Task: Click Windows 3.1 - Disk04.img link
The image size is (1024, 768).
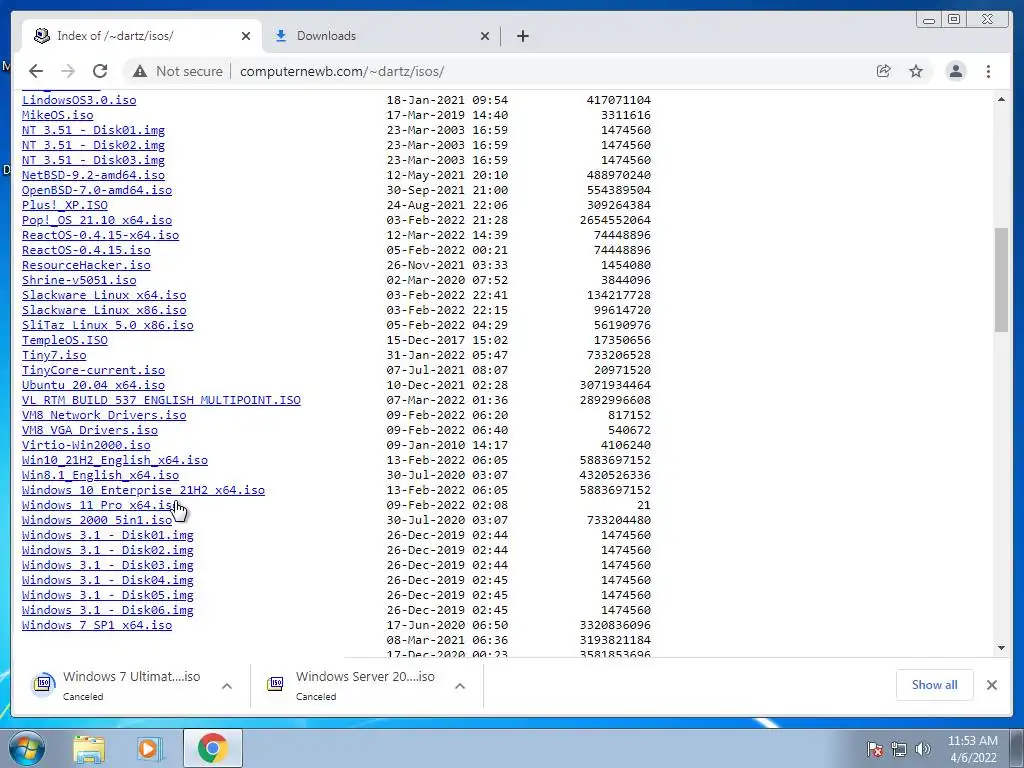Action: 108,581
